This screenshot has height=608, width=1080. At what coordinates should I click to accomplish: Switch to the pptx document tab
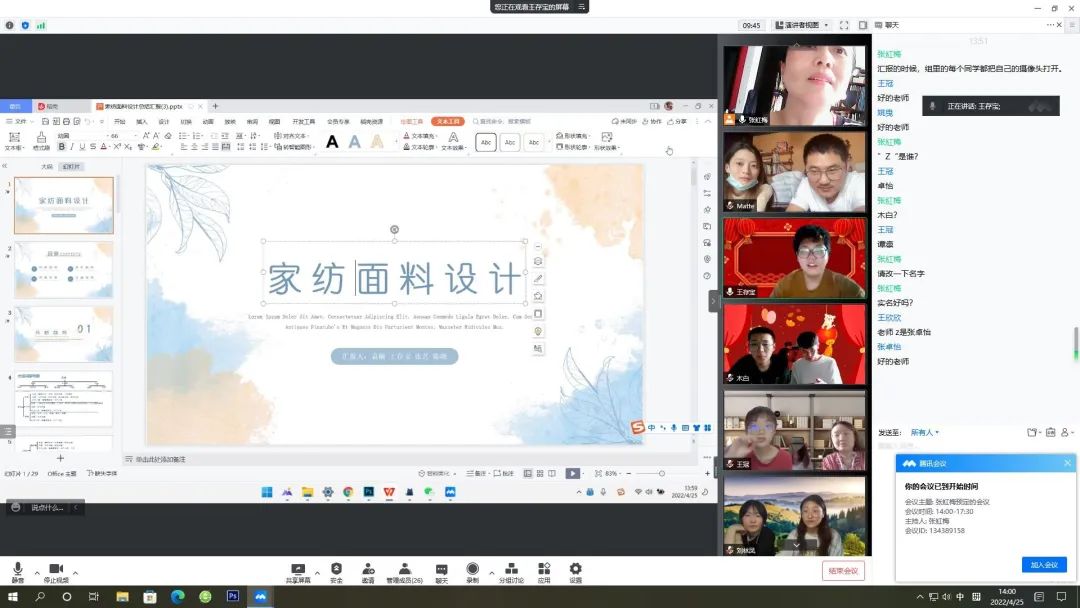[143, 106]
